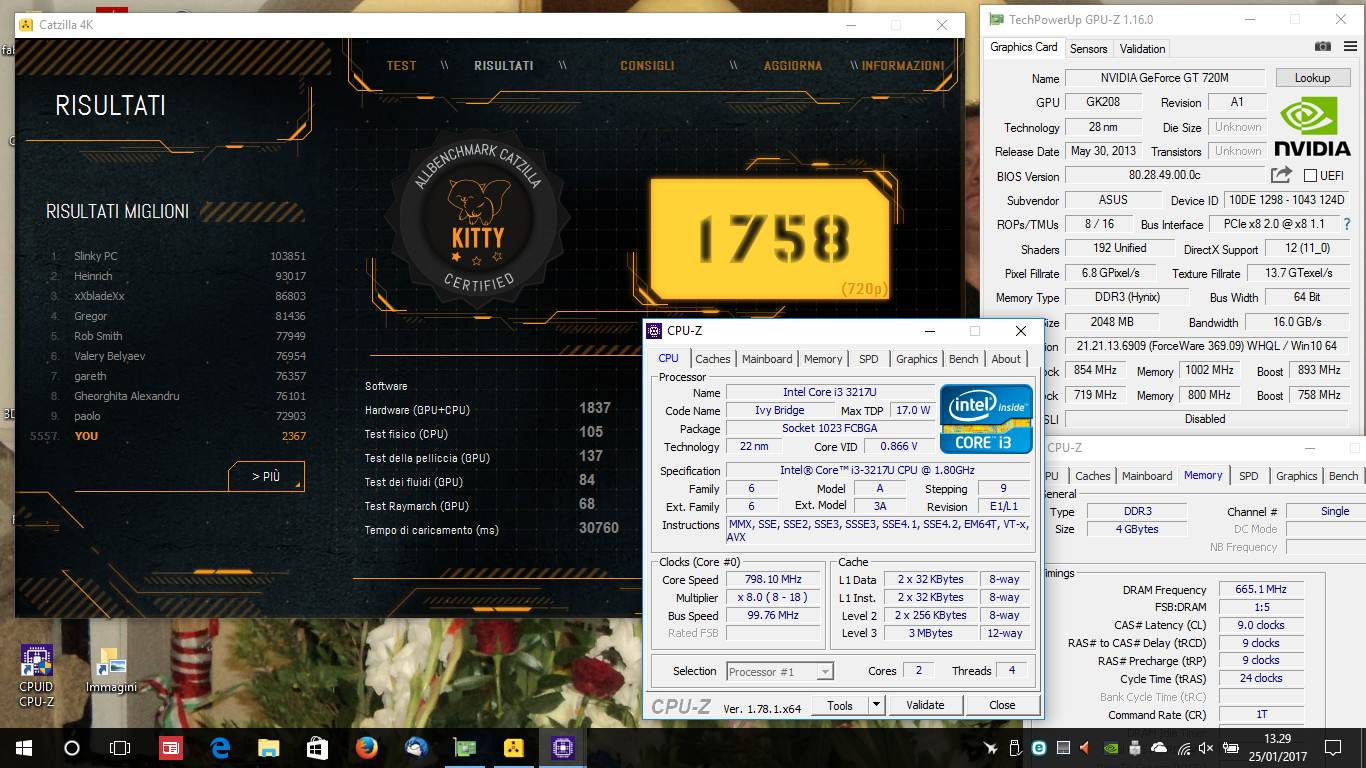This screenshot has width=1366, height=768.
Task: Open the Bench tab in front CPU-Z
Action: pyautogui.click(x=964, y=359)
